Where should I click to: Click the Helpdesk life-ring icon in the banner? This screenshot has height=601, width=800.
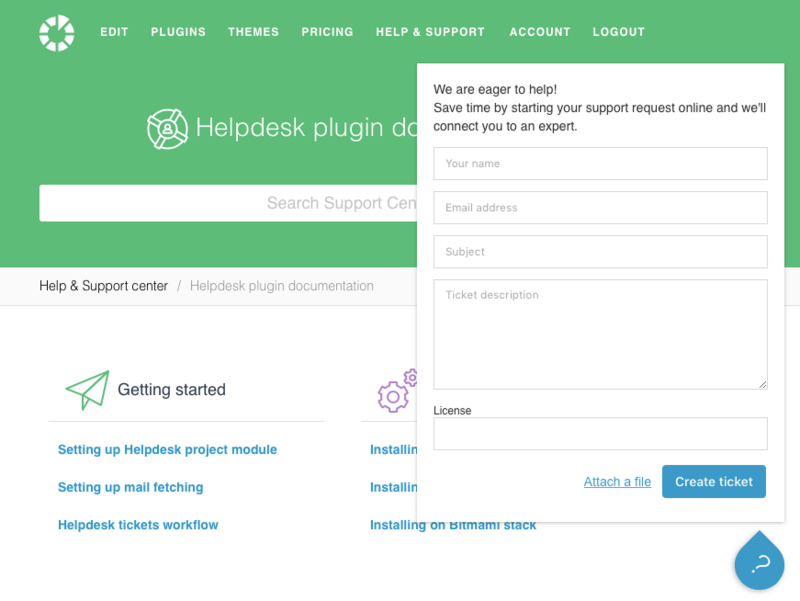168,128
